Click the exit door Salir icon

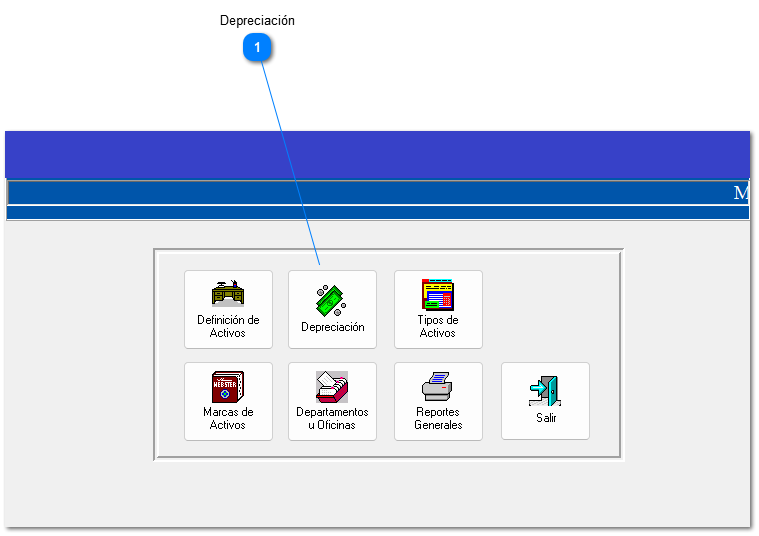pyautogui.click(x=545, y=391)
